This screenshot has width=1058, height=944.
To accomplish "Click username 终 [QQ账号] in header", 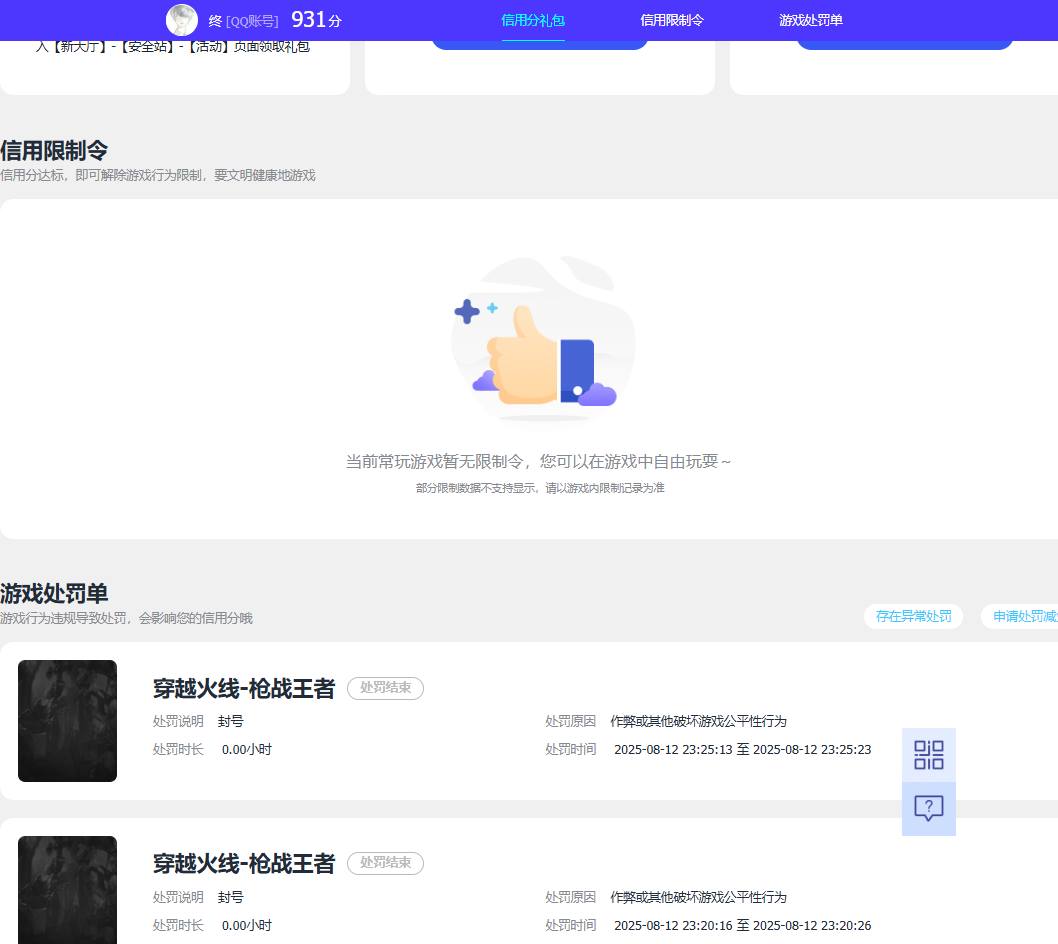I will click(x=244, y=21).
